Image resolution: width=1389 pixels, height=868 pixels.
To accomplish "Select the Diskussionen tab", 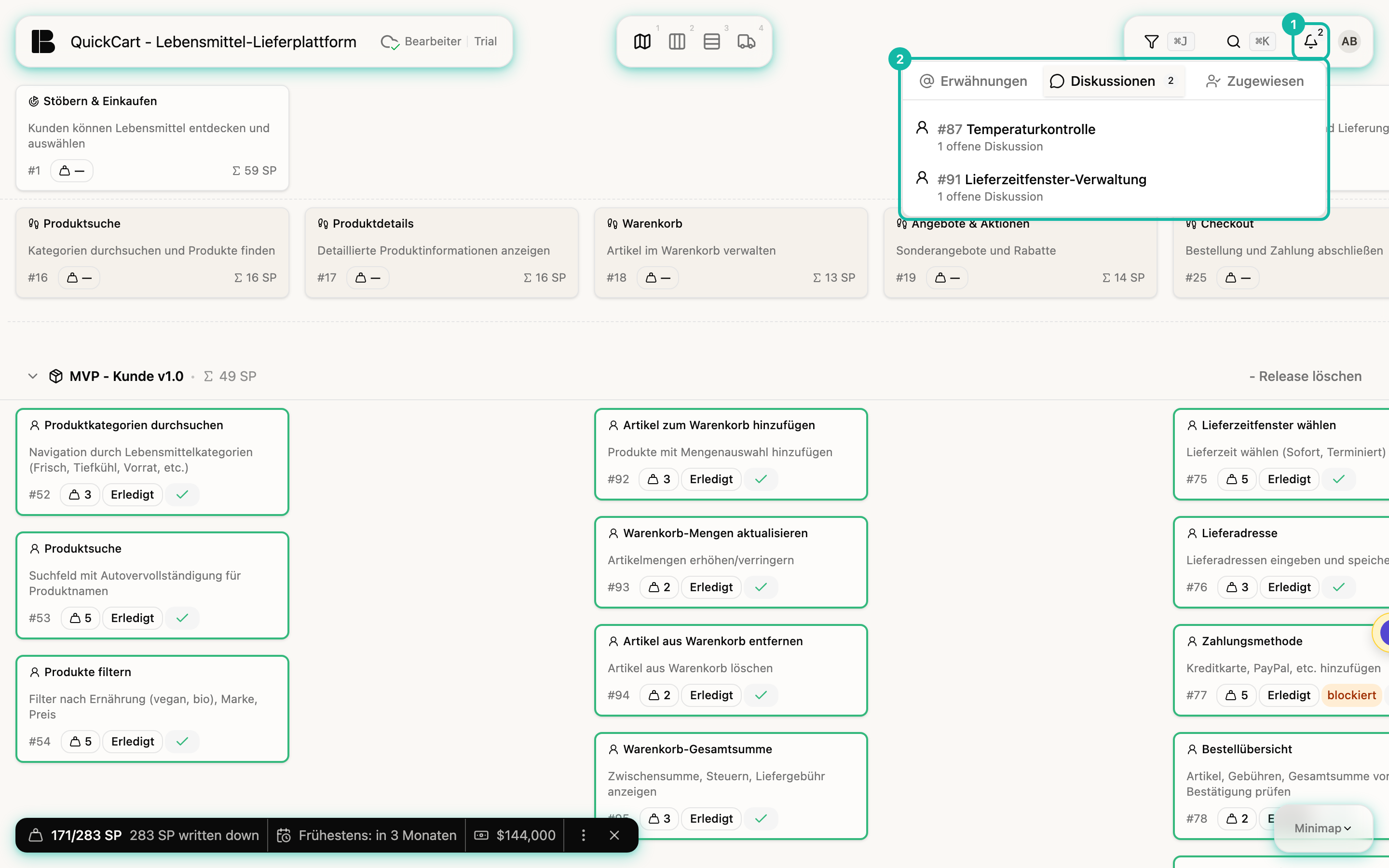I will coord(1114,81).
